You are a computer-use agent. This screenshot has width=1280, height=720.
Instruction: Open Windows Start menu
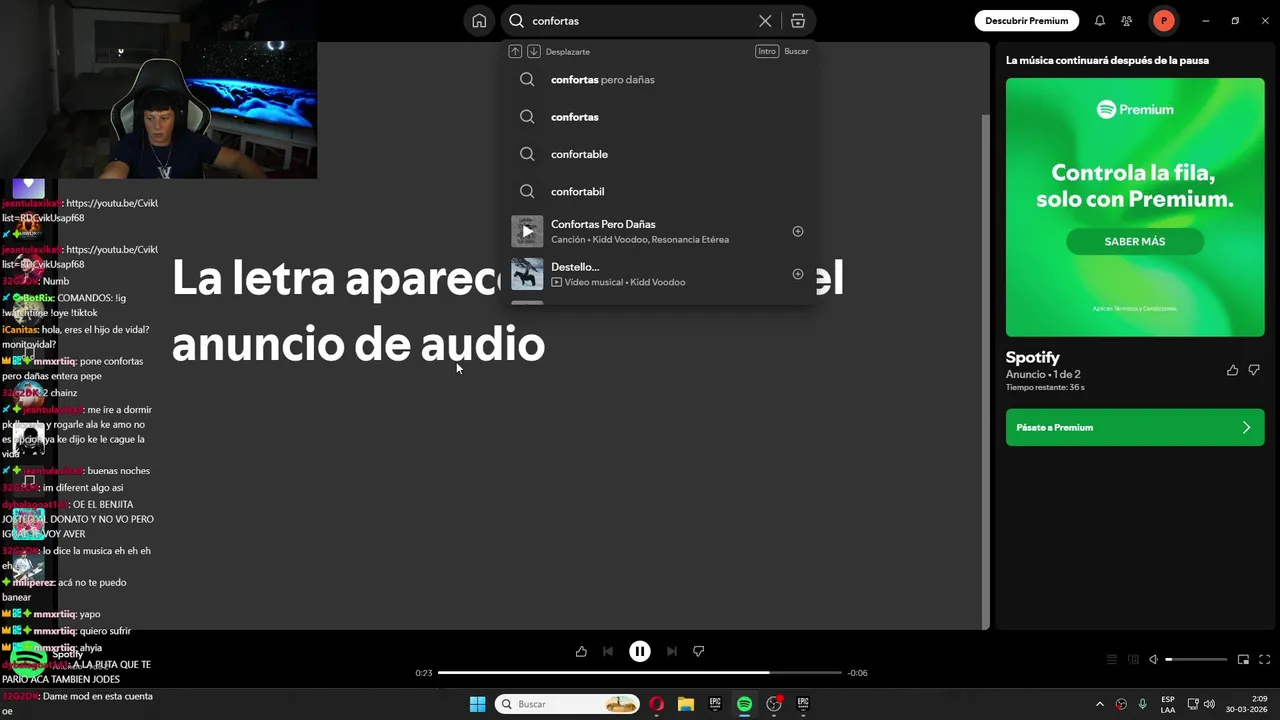point(477,704)
